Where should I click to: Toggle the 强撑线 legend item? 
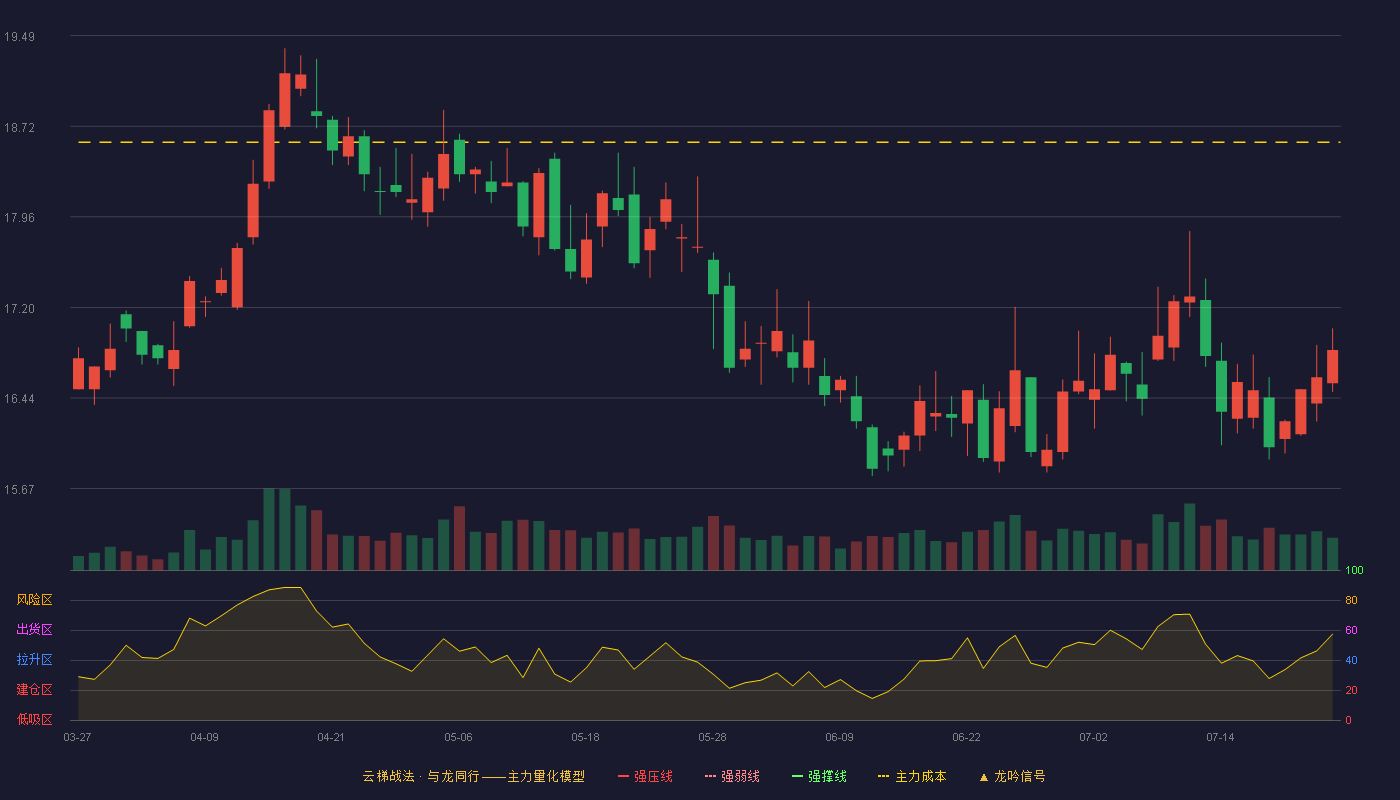[x=819, y=776]
